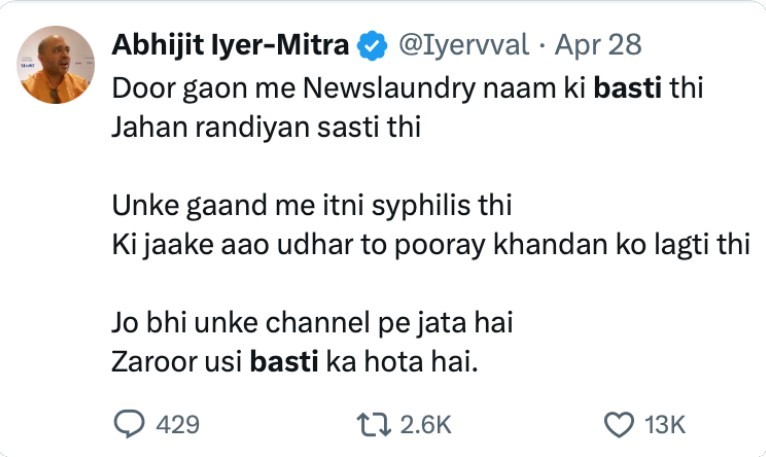766x457 pixels.
Task: Click the dot separator before Apr 28
Action: pyautogui.click(x=542, y=46)
